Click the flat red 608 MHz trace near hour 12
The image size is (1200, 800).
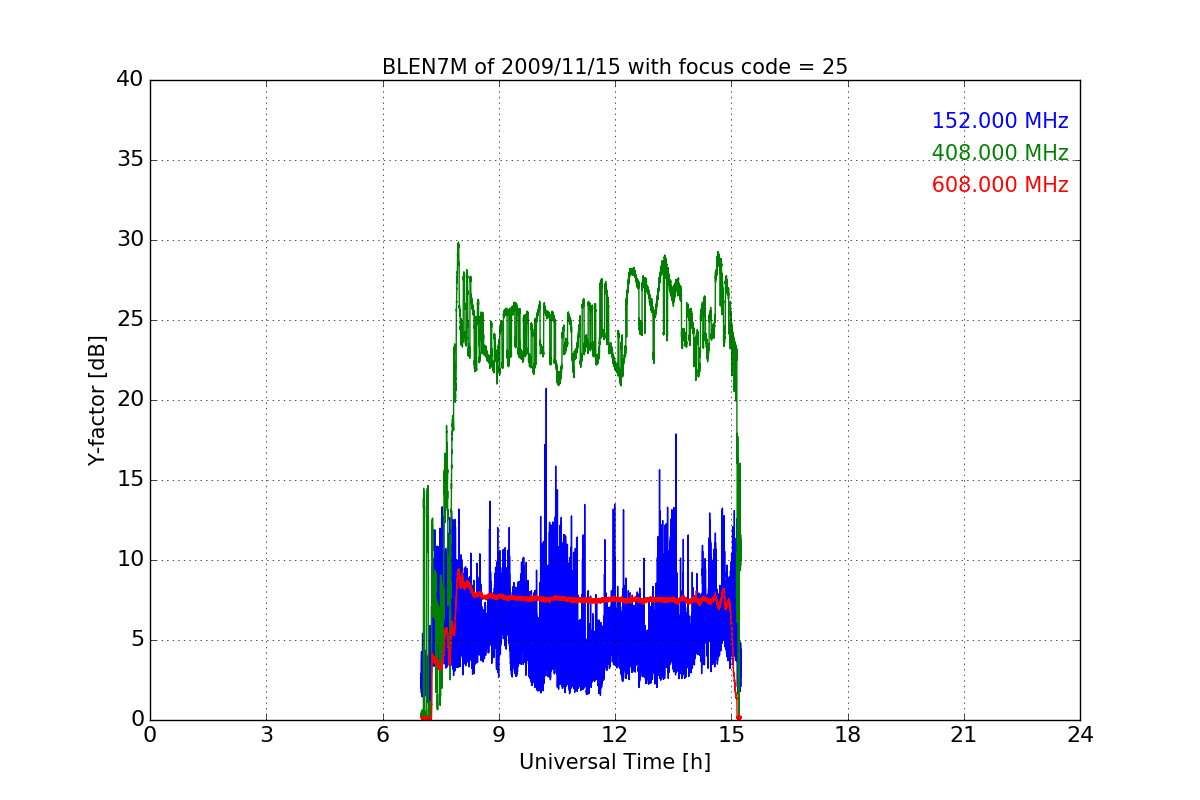[x=615, y=600]
